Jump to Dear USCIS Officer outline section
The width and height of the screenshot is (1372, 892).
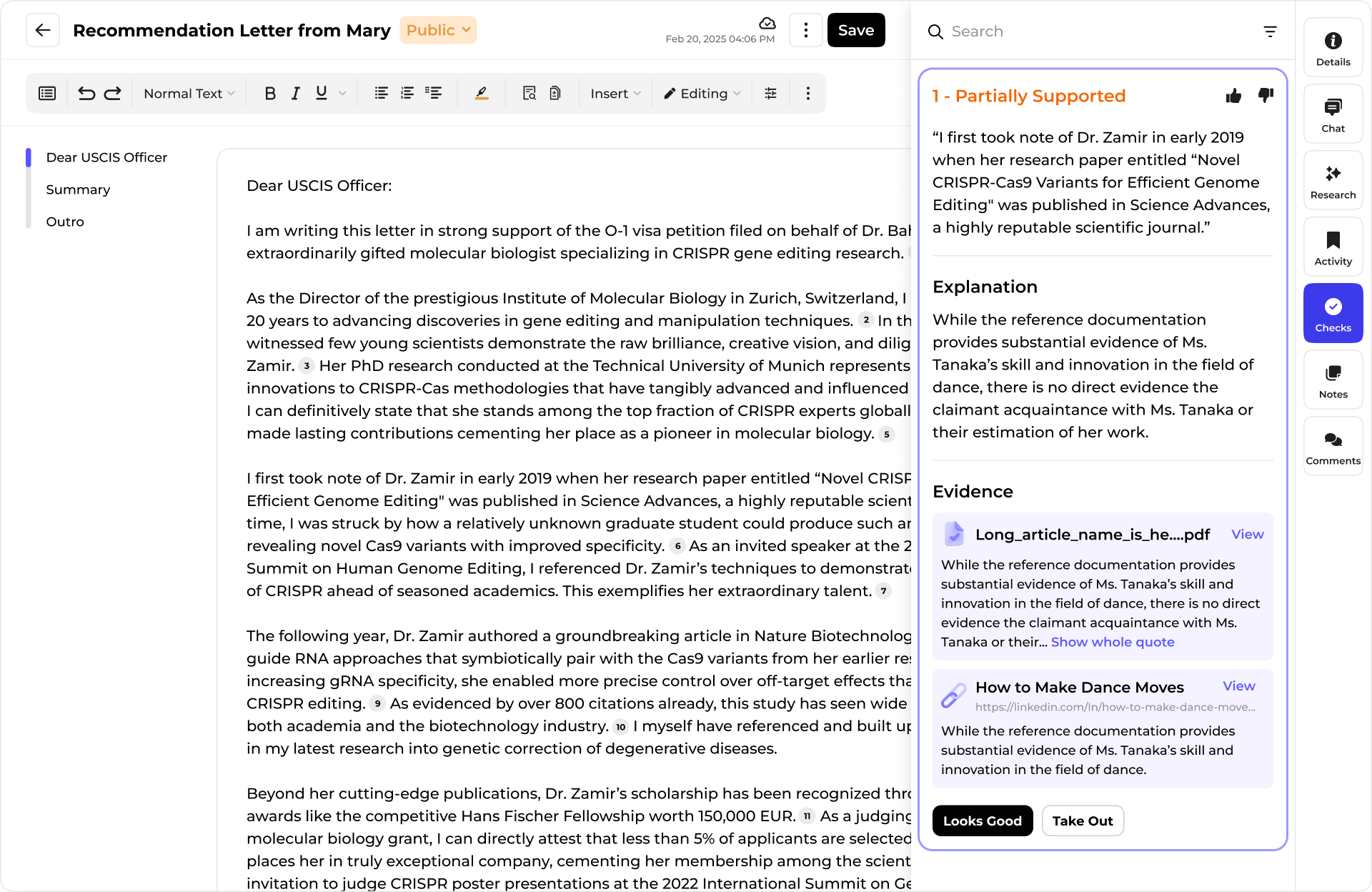[106, 157]
